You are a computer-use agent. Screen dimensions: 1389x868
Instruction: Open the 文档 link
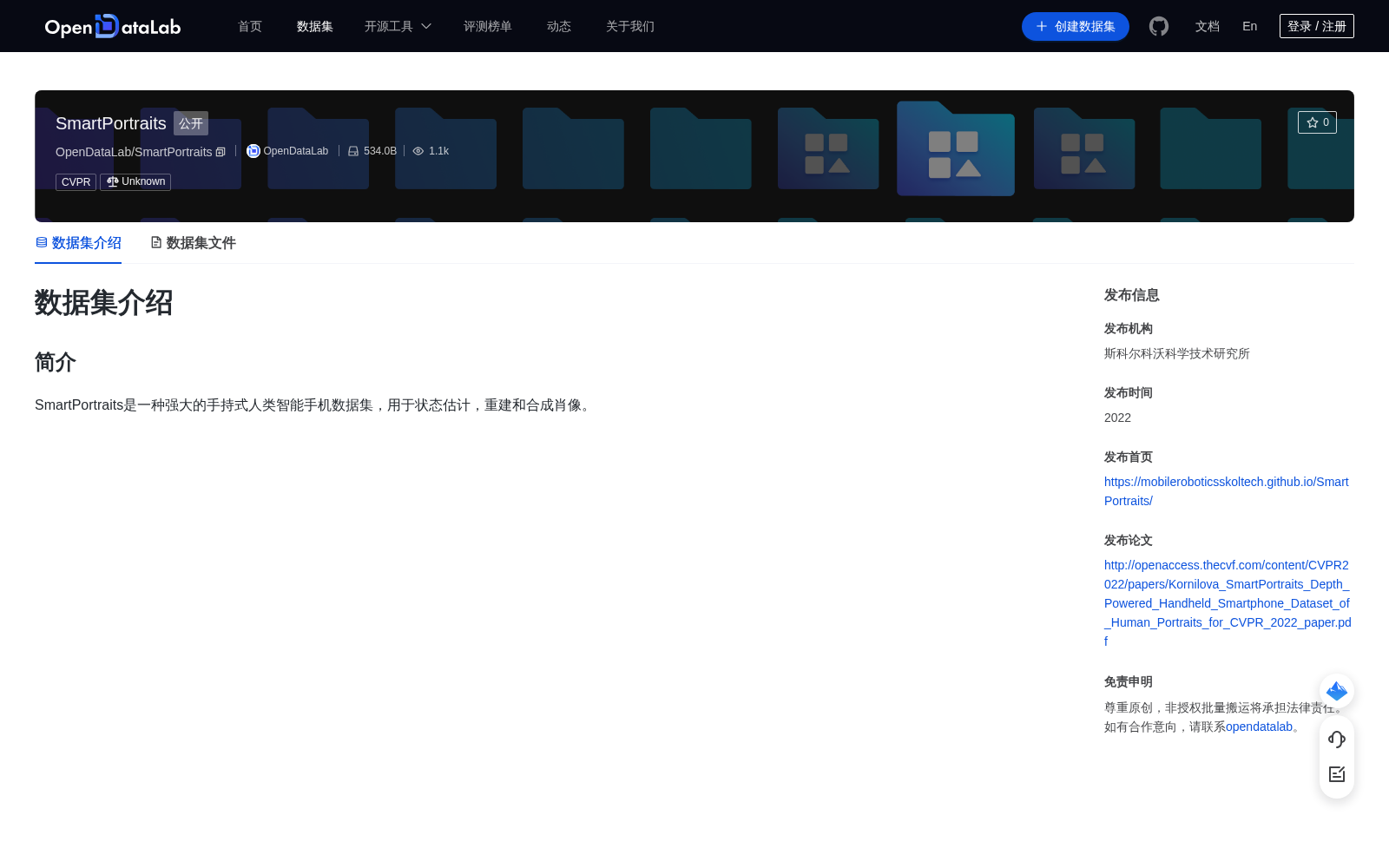1208,26
